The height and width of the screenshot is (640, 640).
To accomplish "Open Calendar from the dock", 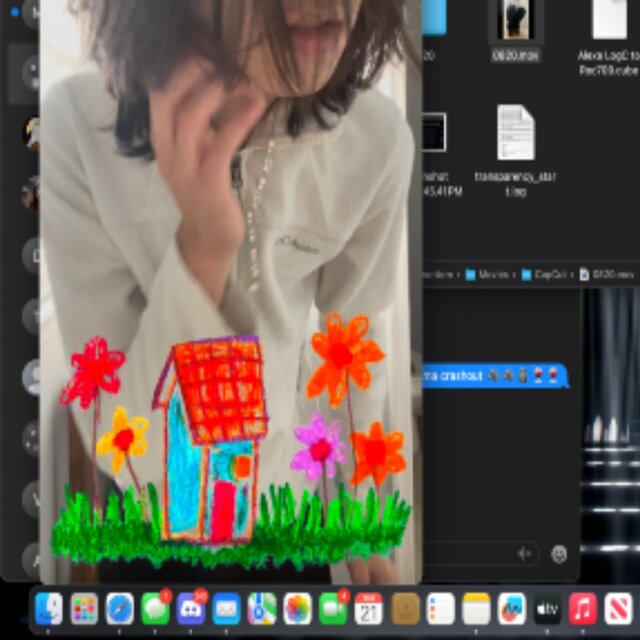I will click(369, 608).
